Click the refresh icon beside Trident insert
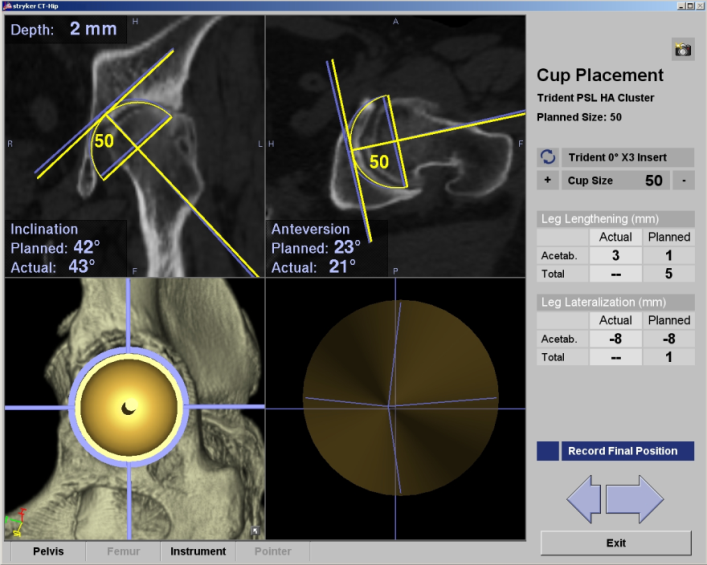Image resolution: width=707 pixels, height=565 pixels. (x=548, y=157)
